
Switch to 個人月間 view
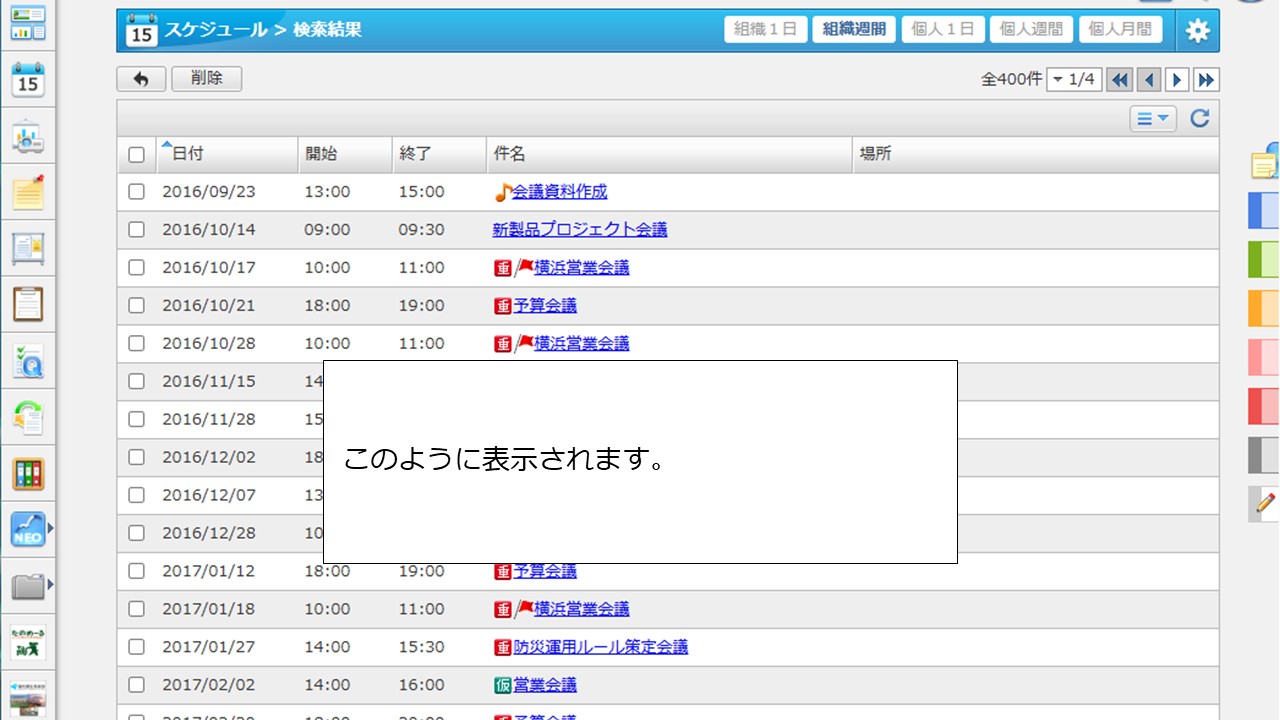(x=1120, y=30)
